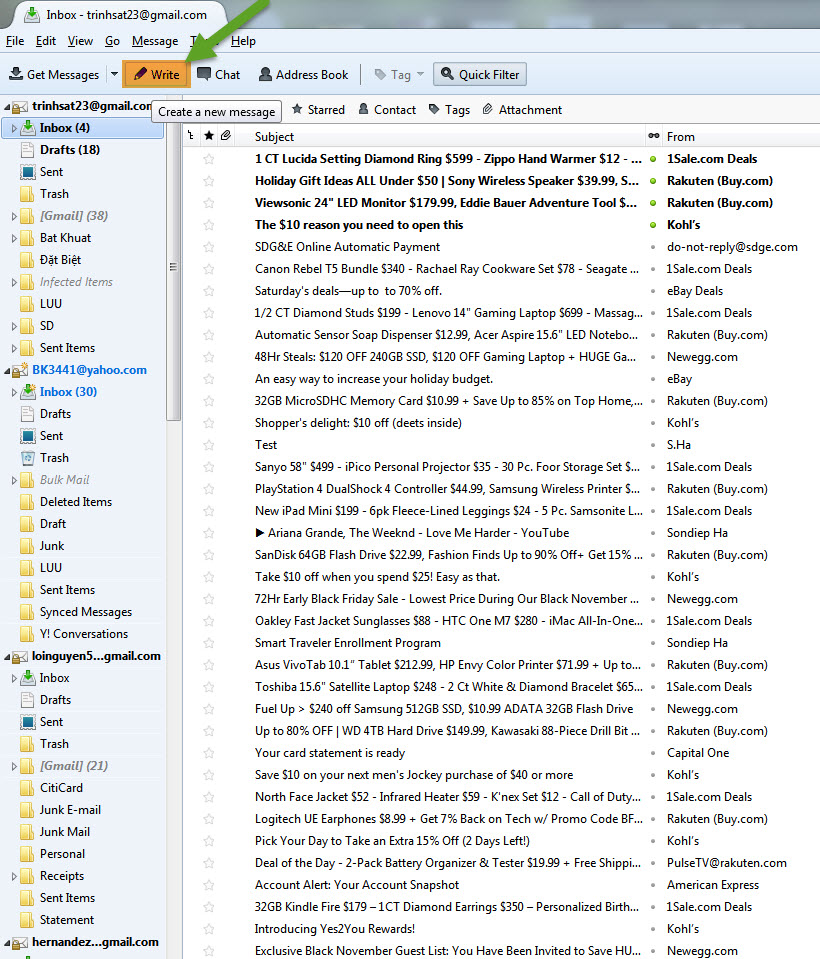
Task: Filter messages with Attachment
Action: [x=522, y=109]
